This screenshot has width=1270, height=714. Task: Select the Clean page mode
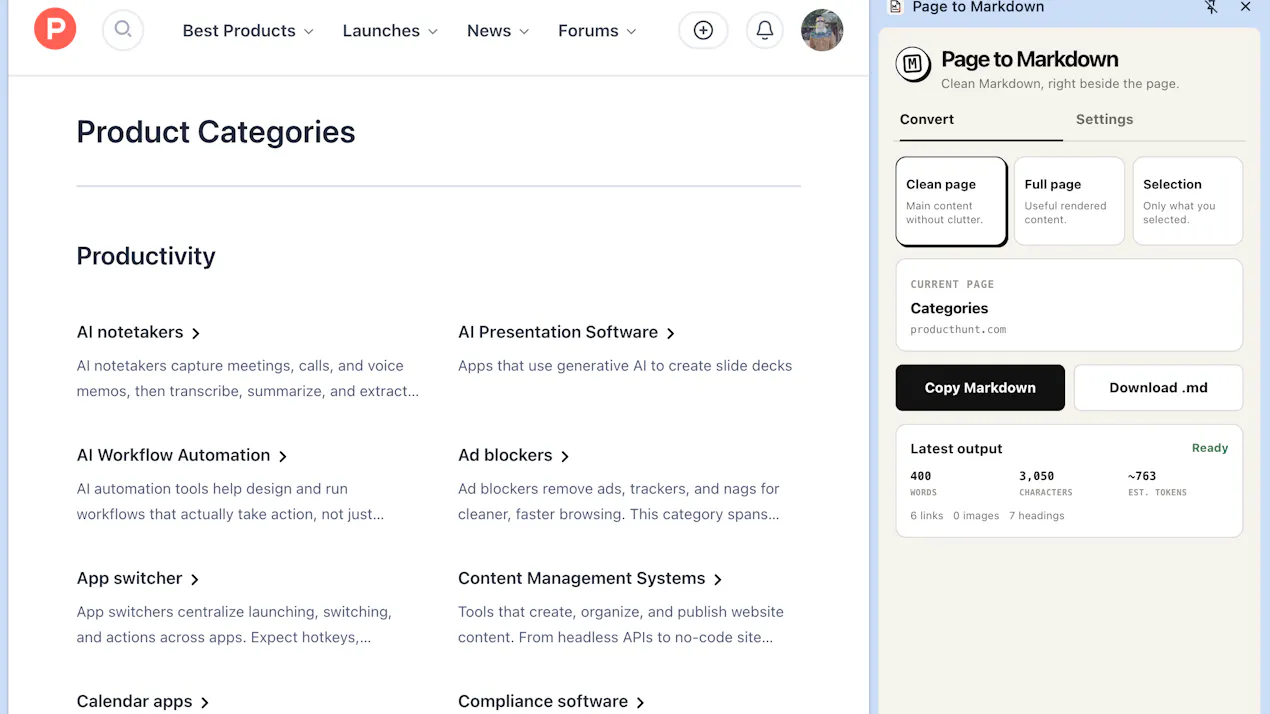pos(951,201)
